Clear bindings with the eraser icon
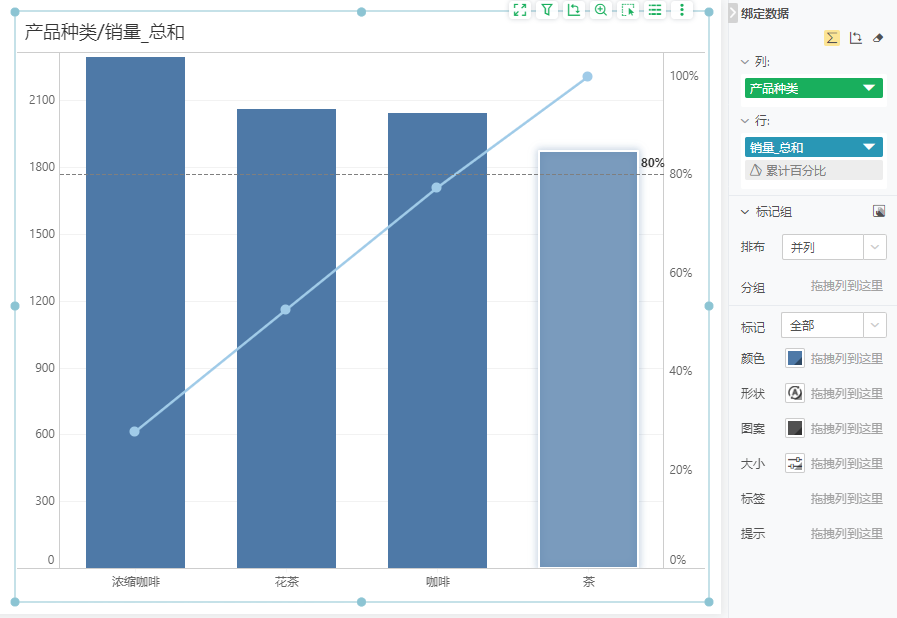The width and height of the screenshot is (897, 618). click(x=877, y=37)
